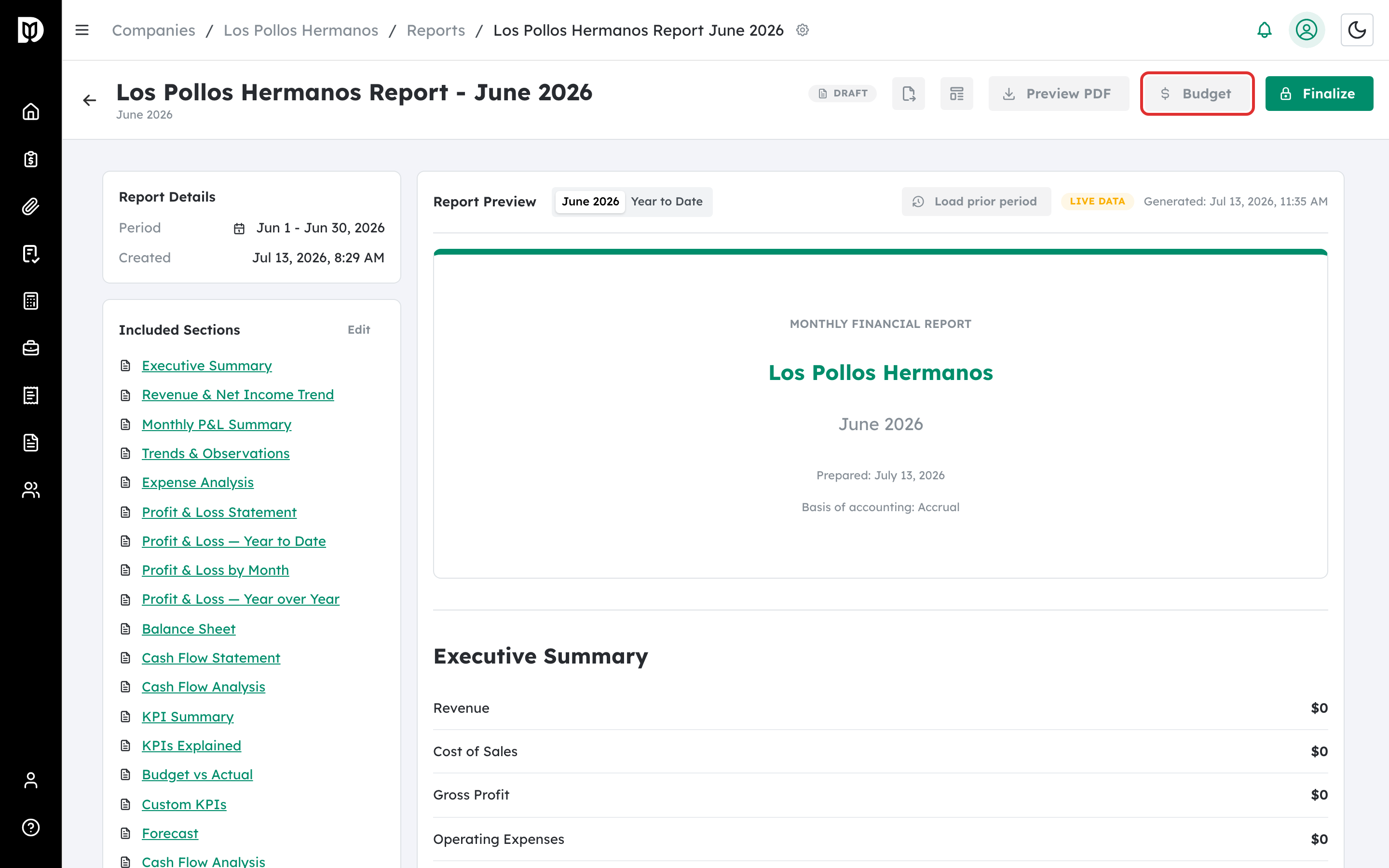Go back with the left arrow
This screenshot has height=868, width=1389.
(90, 100)
